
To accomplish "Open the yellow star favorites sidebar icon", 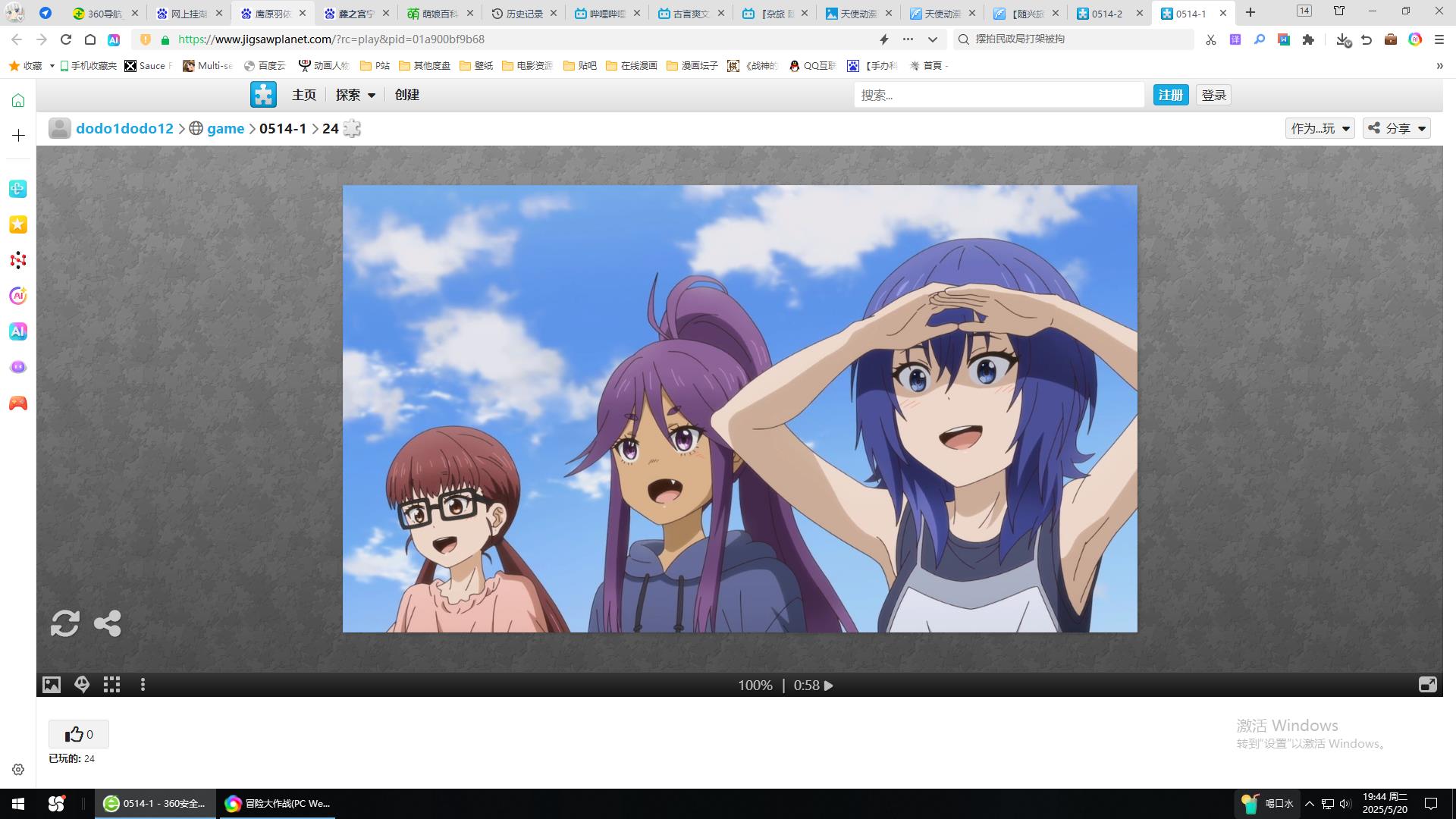I will coord(18,224).
